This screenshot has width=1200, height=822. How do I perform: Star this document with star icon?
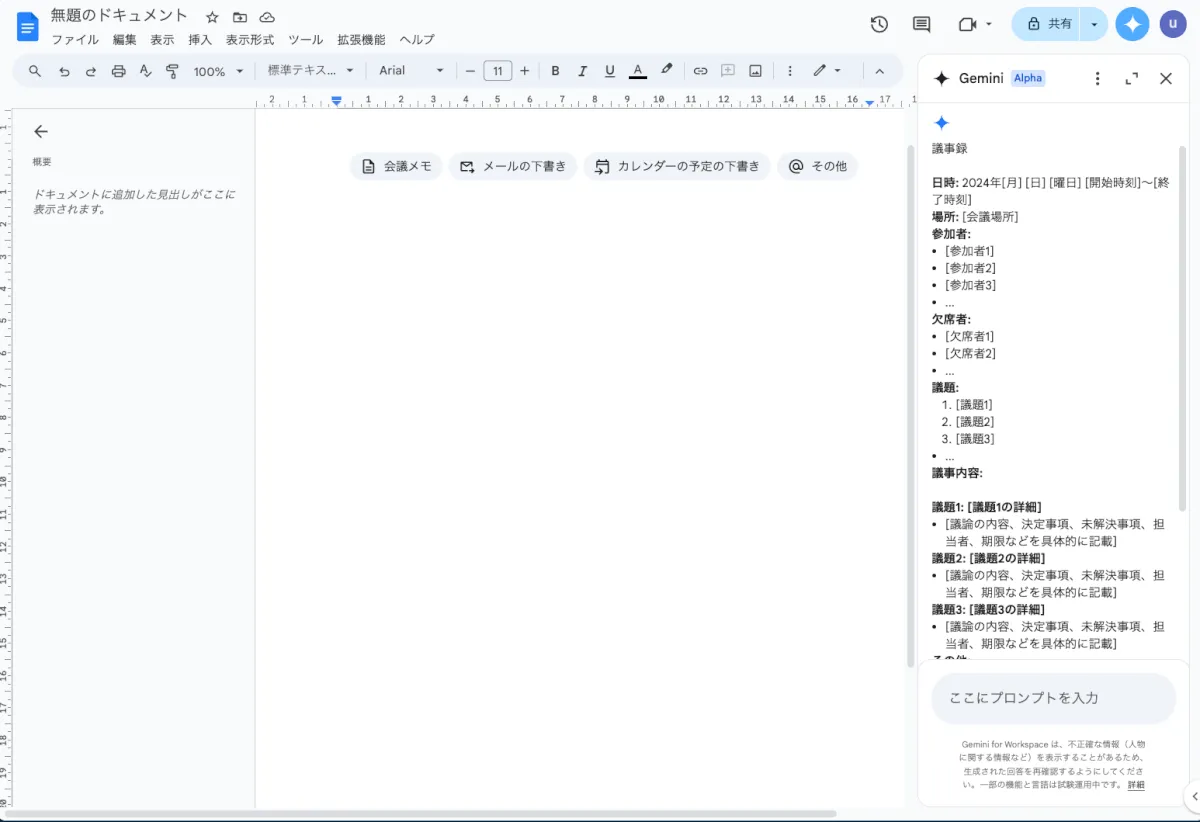212,17
